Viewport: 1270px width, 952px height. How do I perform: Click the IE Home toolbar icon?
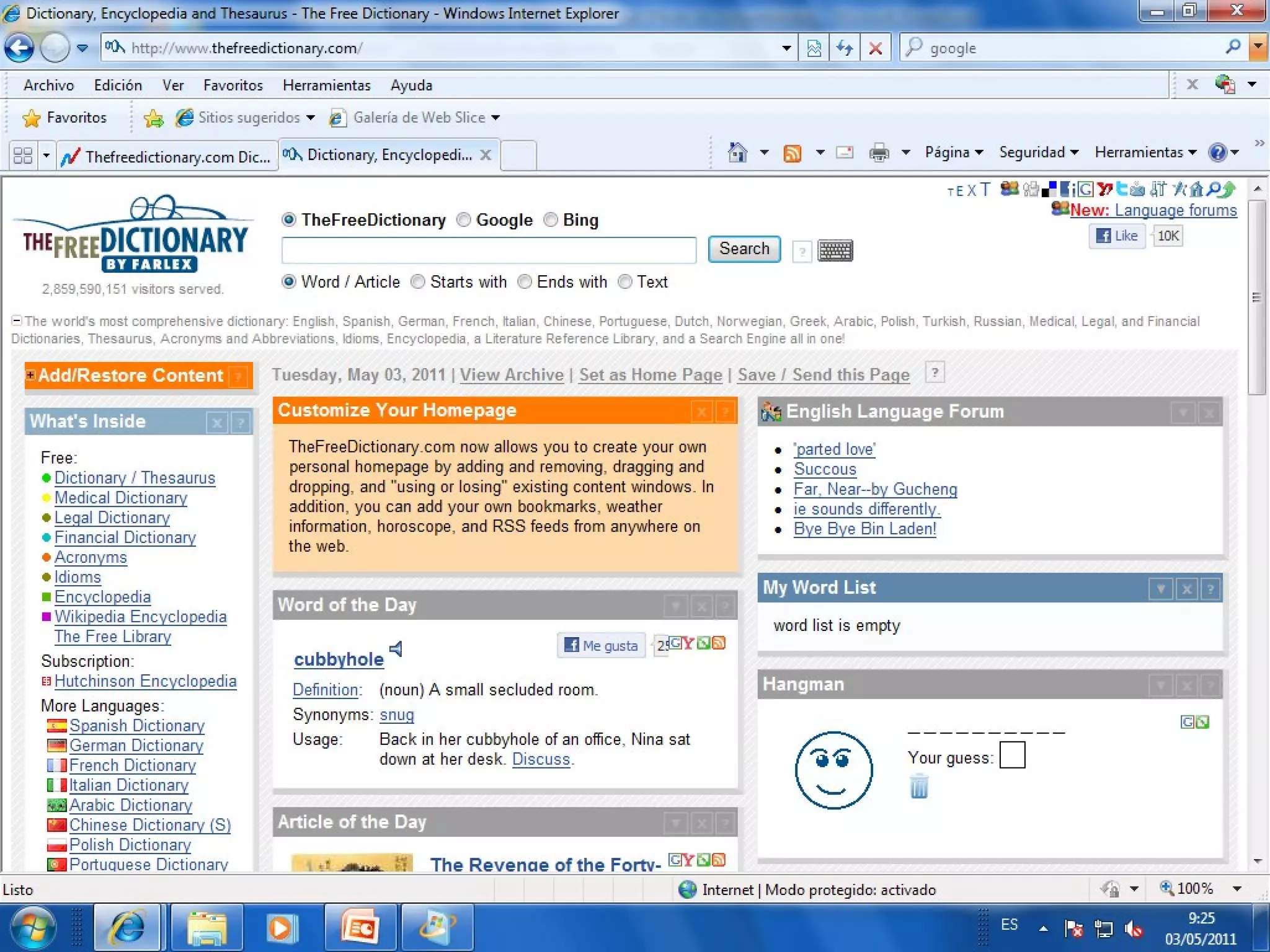click(x=737, y=152)
